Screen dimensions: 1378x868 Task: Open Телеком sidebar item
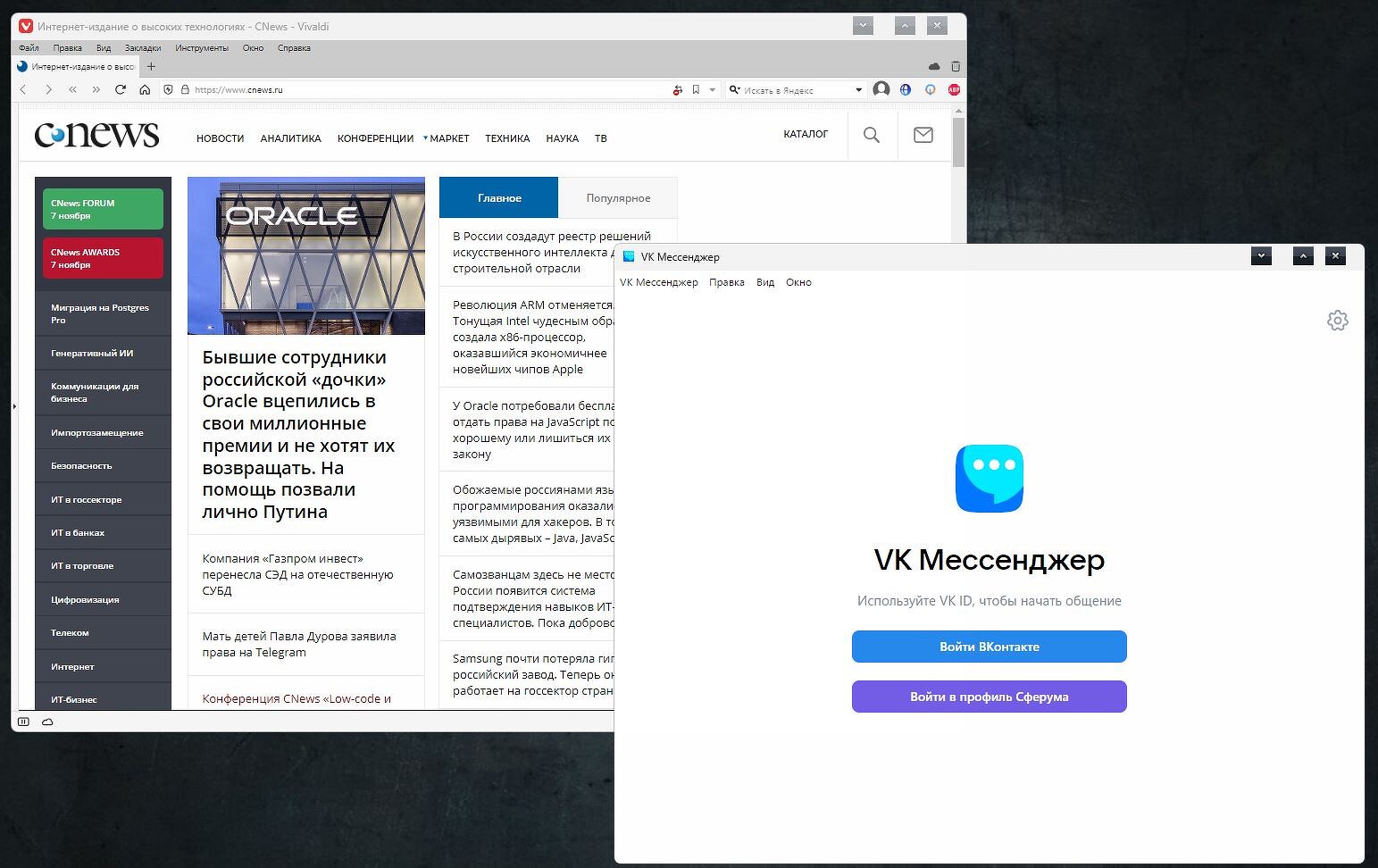[103, 632]
